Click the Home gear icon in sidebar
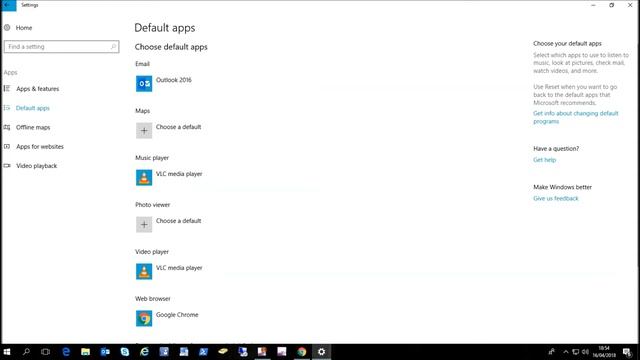The image size is (640, 360). pyautogui.click(x=7, y=28)
